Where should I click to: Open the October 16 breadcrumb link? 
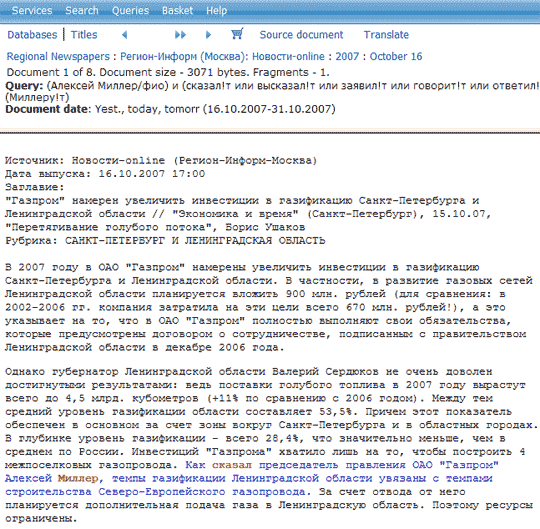396,56
